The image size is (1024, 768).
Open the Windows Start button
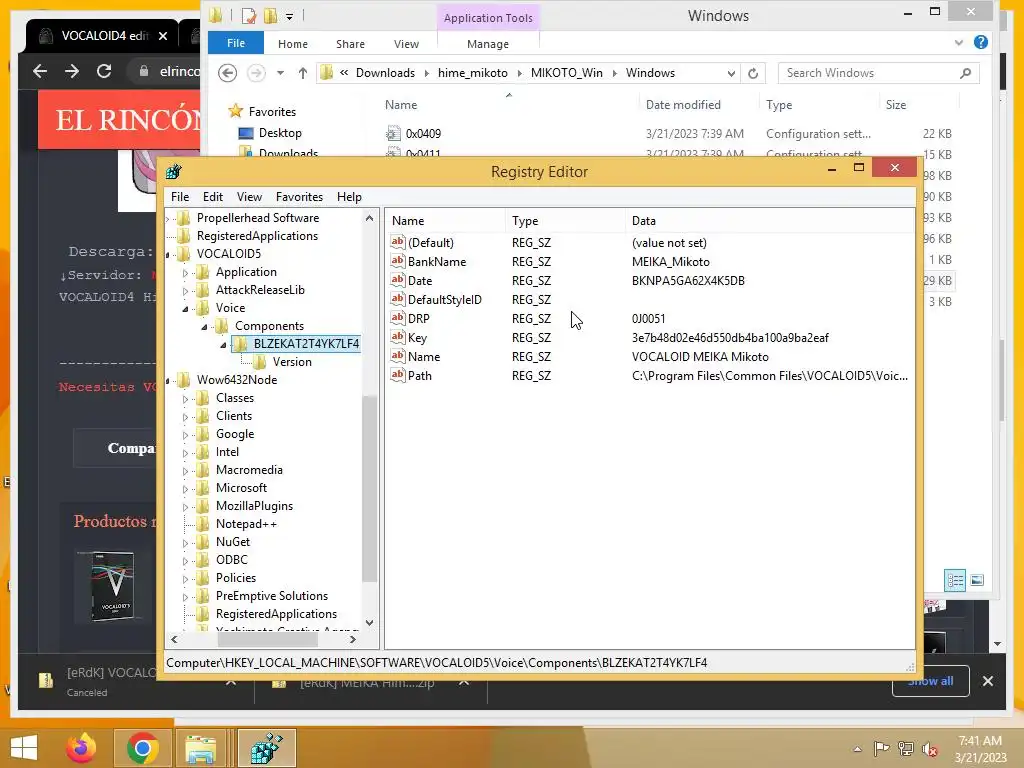(24, 748)
